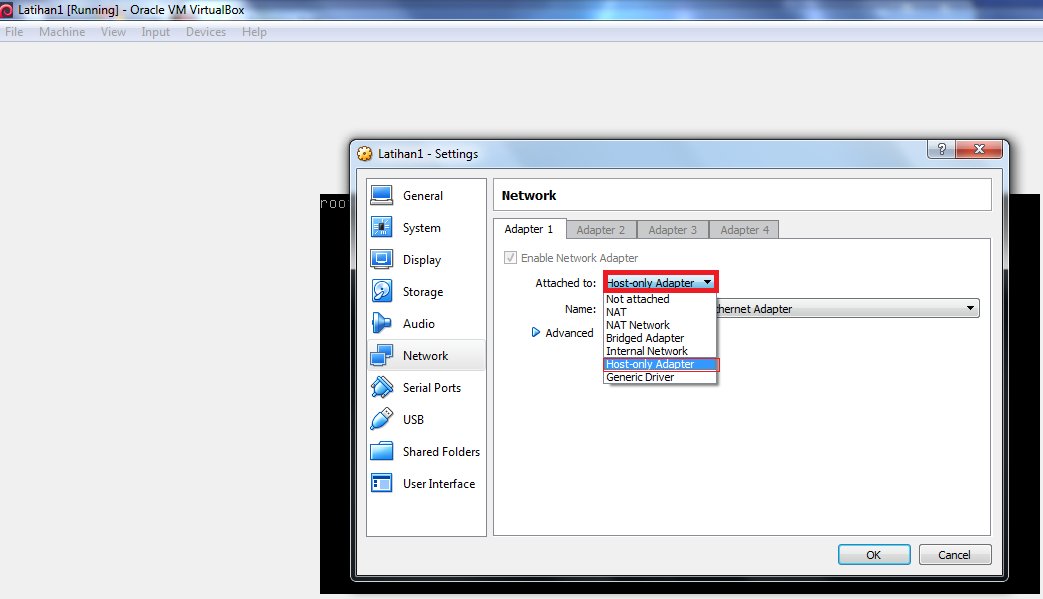Click the Serial Ports connector icon
This screenshot has width=1043, height=599.
coord(382,387)
